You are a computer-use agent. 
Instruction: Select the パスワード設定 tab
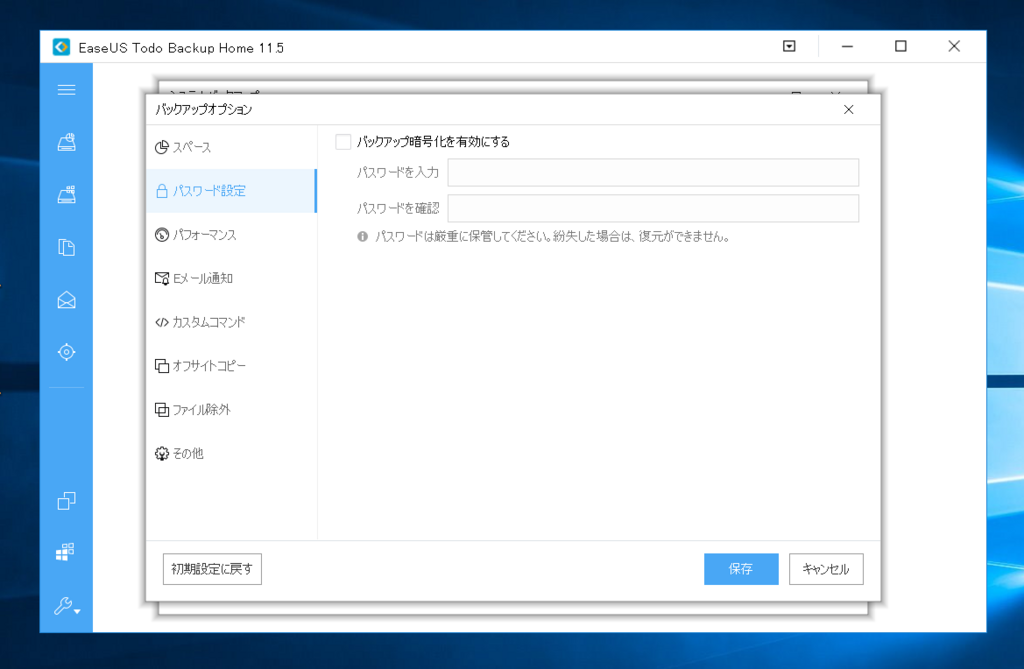[231, 191]
